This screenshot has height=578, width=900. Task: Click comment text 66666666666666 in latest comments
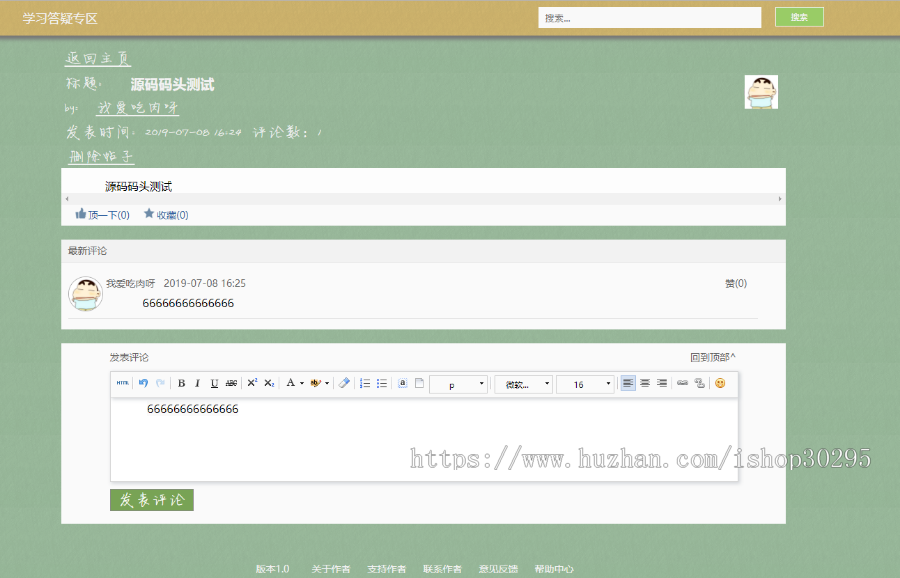click(188, 303)
